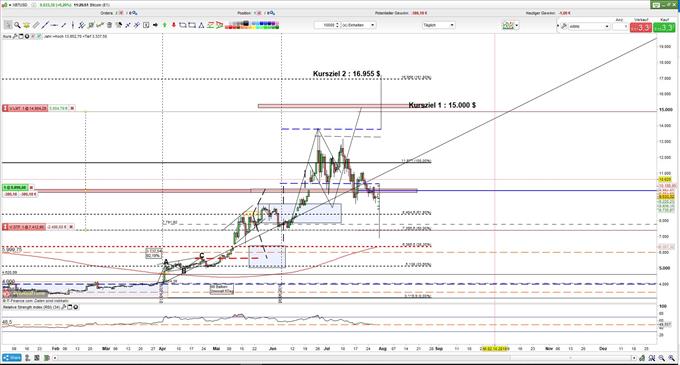Image resolution: width=680 pixels, height=365 pixels.
Task: Choose the red down arrow marker tool
Action: [x=174, y=25]
